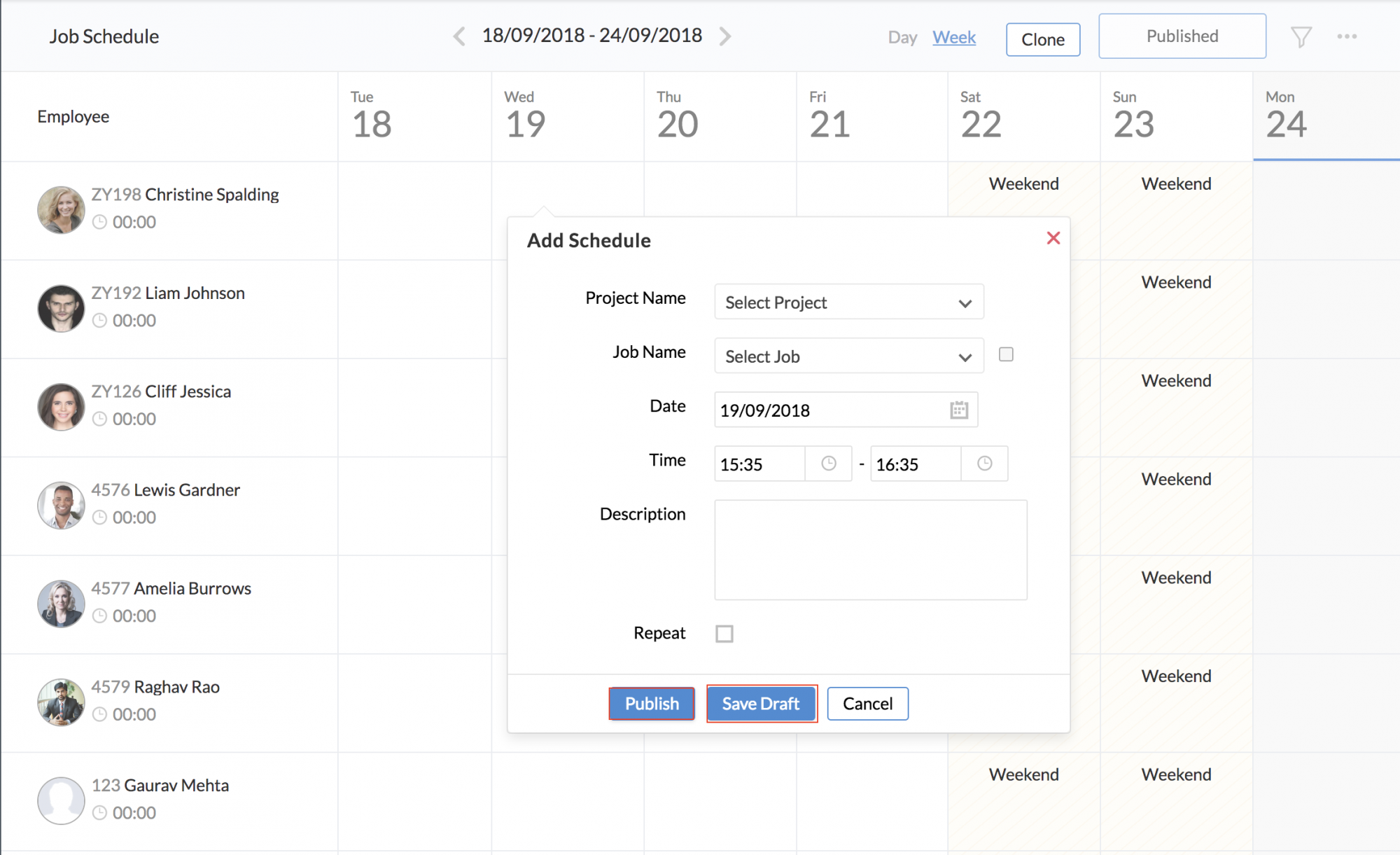Switch schedule view to Day
1400x855 pixels.
pyautogui.click(x=902, y=37)
